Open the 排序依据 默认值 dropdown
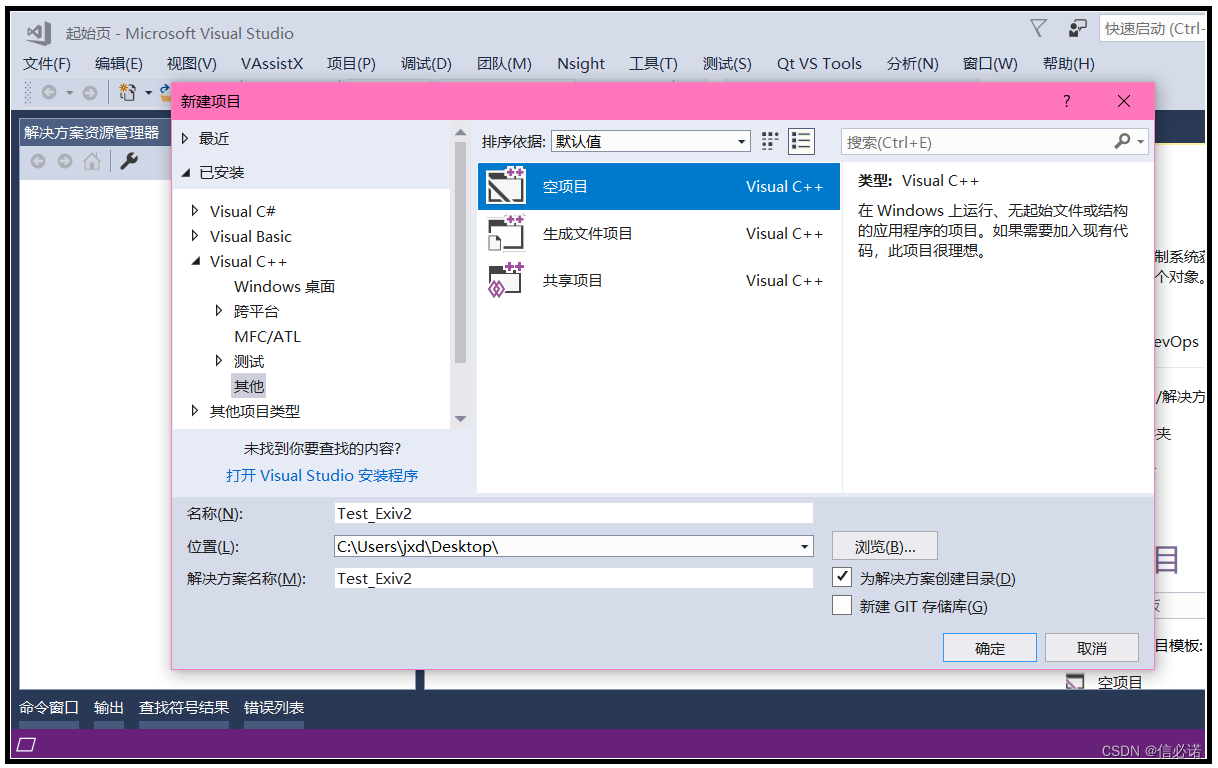Viewport: 1218px width, 768px height. [x=650, y=142]
